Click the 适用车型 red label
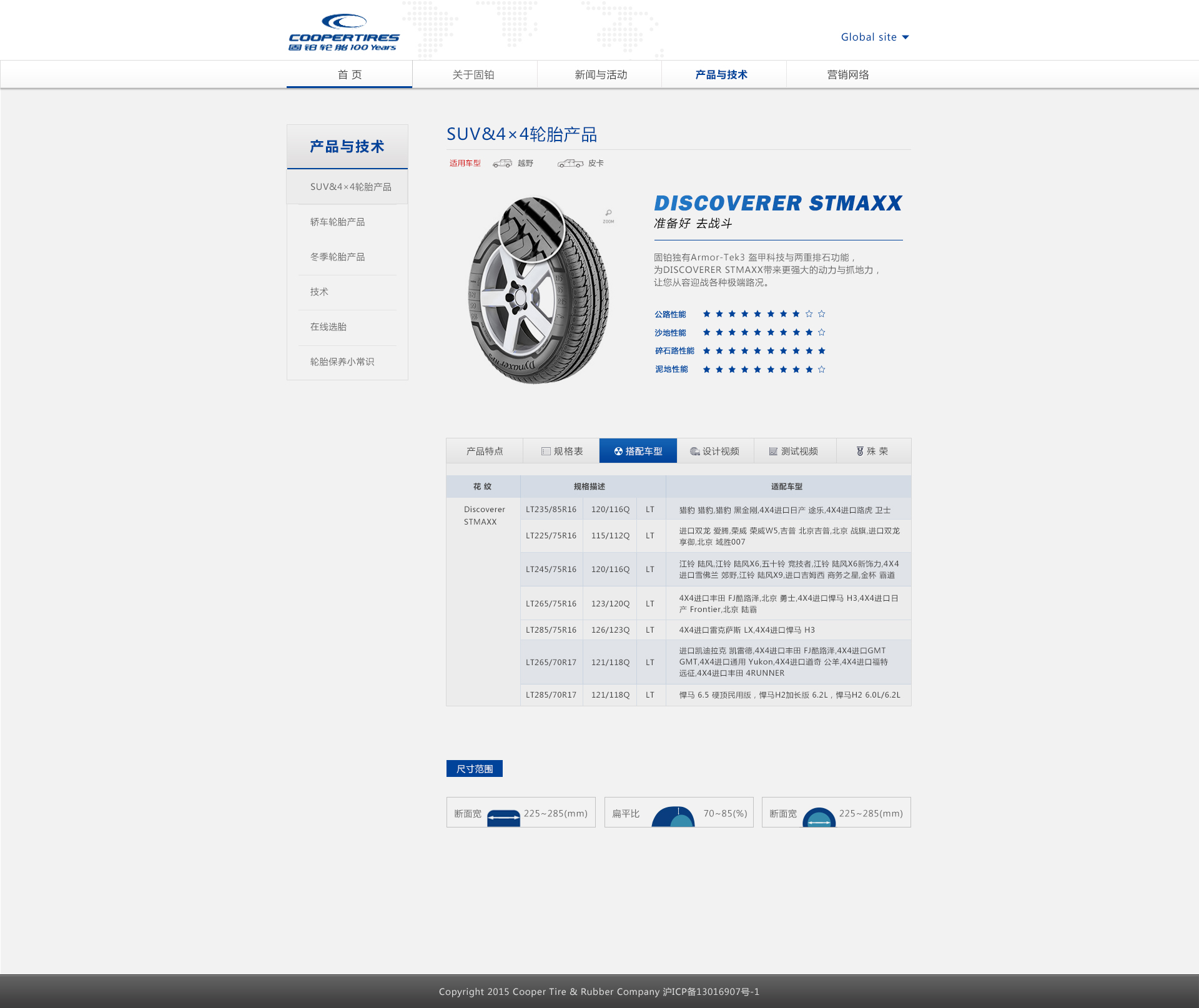 point(465,163)
